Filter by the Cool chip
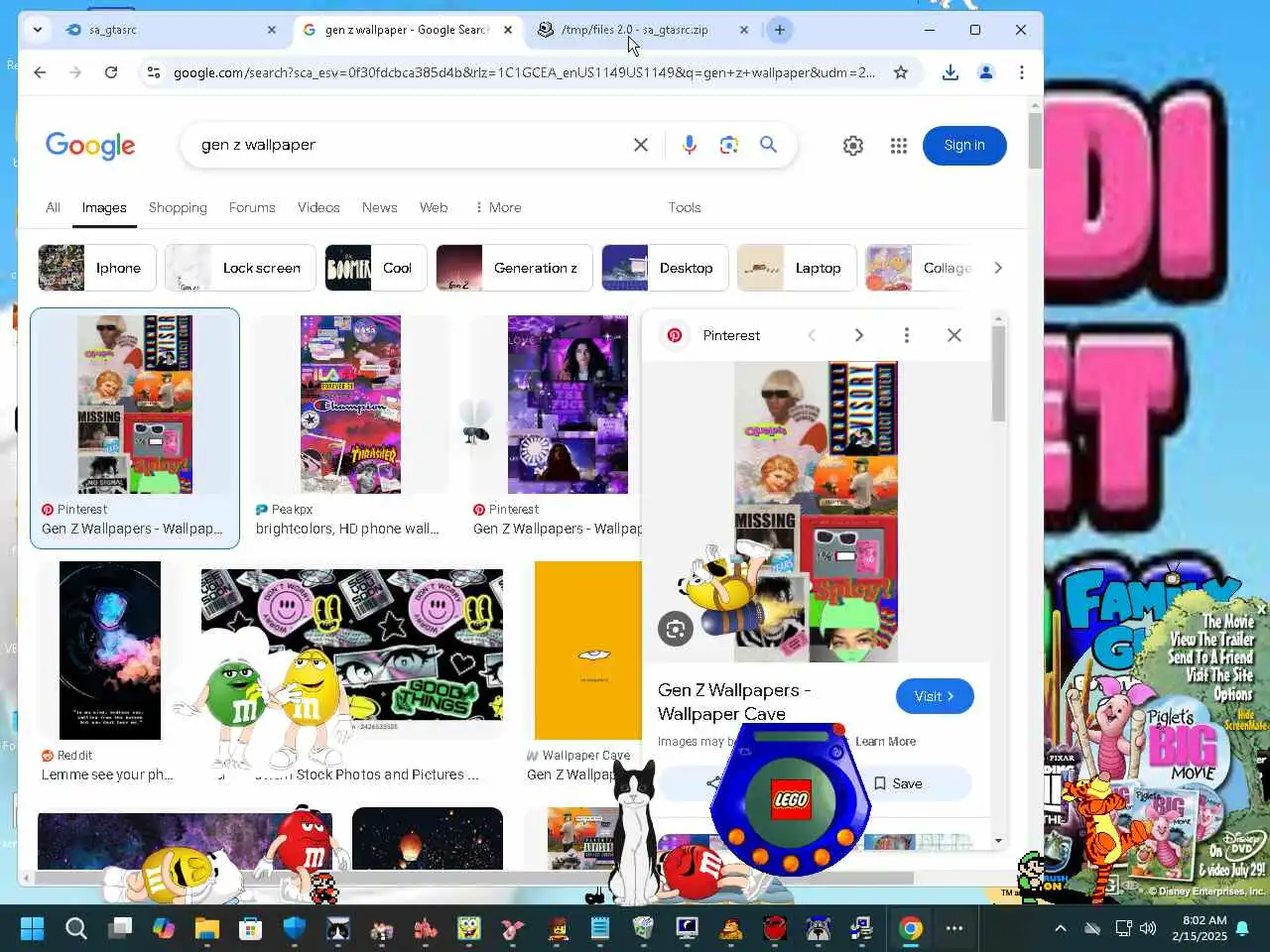The image size is (1270, 952). click(x=376, y=268)
